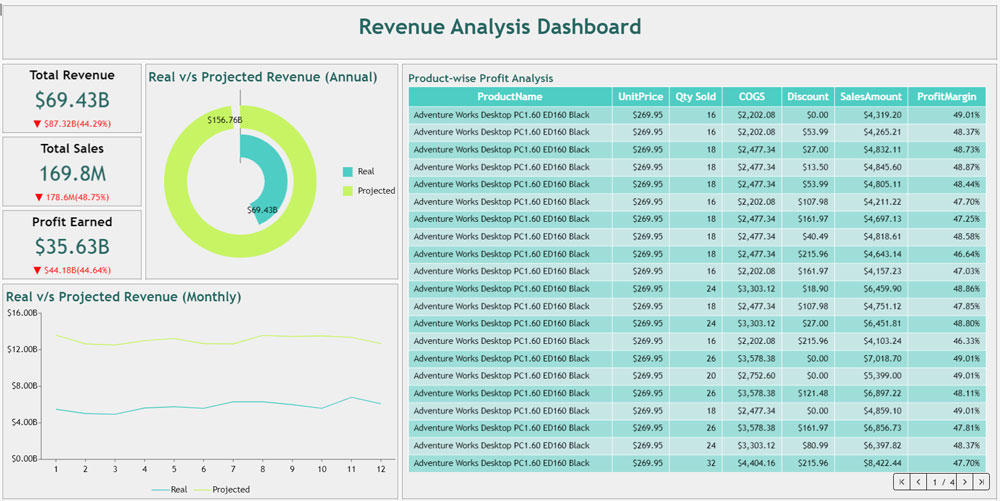
Task: Sort table by UnitPrice column header
Action: pyautogui.click(x=640, y=97)
